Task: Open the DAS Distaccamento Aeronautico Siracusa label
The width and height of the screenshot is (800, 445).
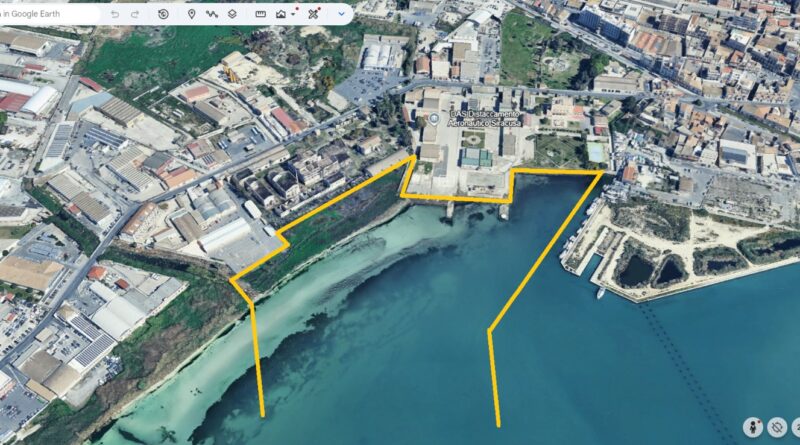Action: (484, 119)
